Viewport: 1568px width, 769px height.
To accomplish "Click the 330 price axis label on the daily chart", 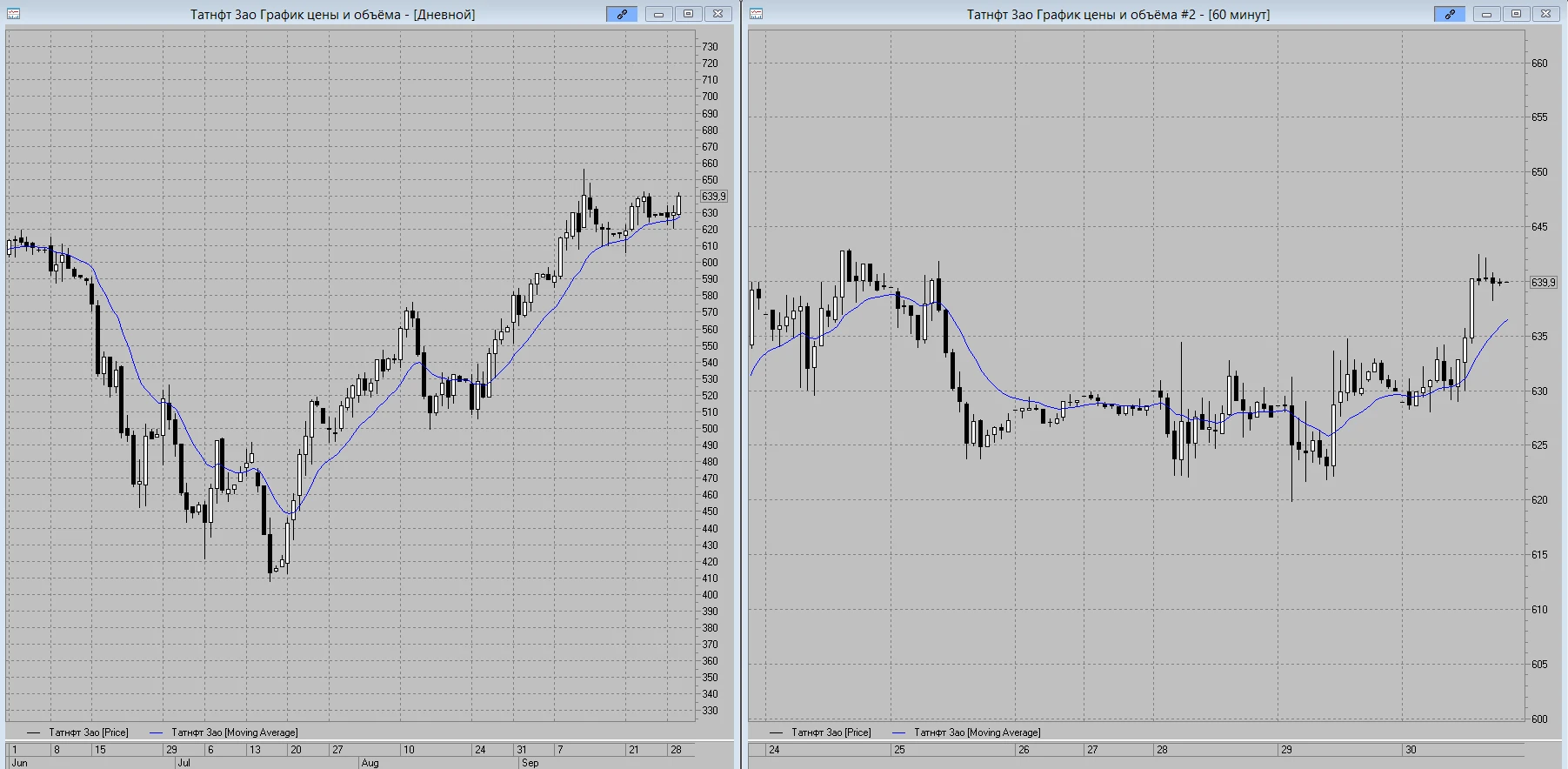I will (711, 711).
